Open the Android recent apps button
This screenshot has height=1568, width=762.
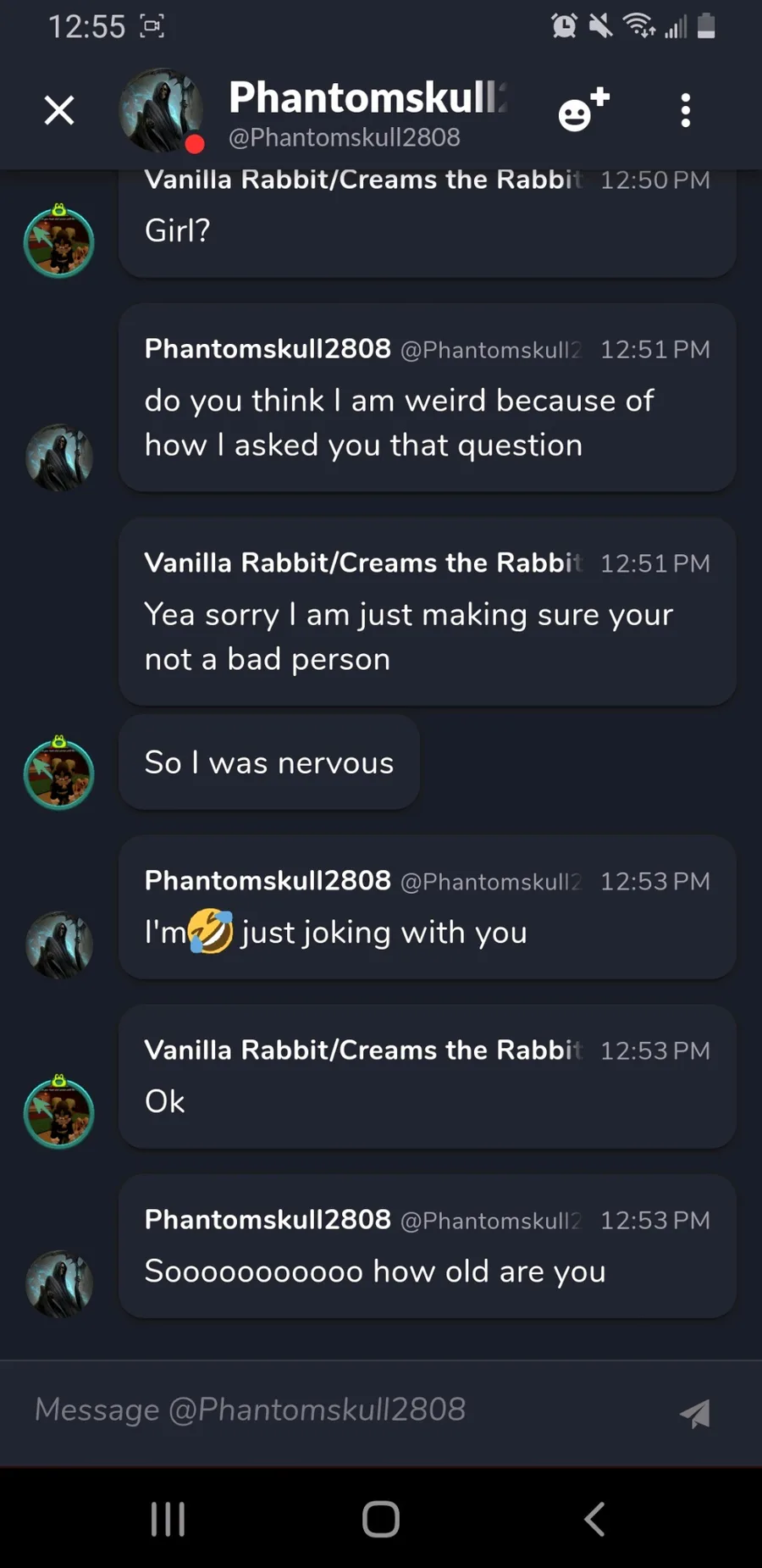[168, 1519]
